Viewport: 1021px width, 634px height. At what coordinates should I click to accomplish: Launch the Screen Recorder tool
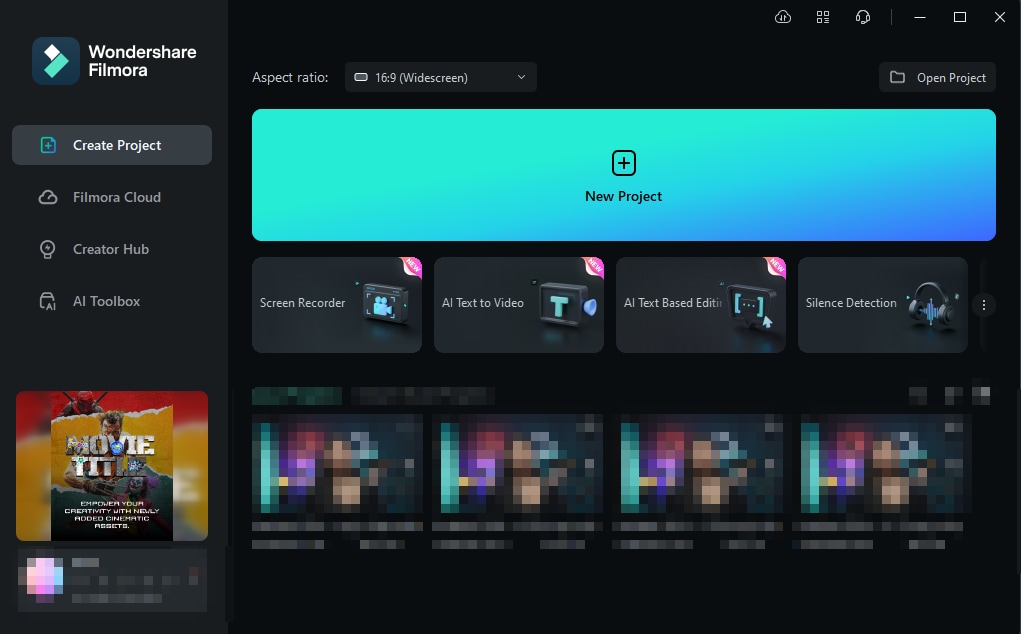click(337, 305)
